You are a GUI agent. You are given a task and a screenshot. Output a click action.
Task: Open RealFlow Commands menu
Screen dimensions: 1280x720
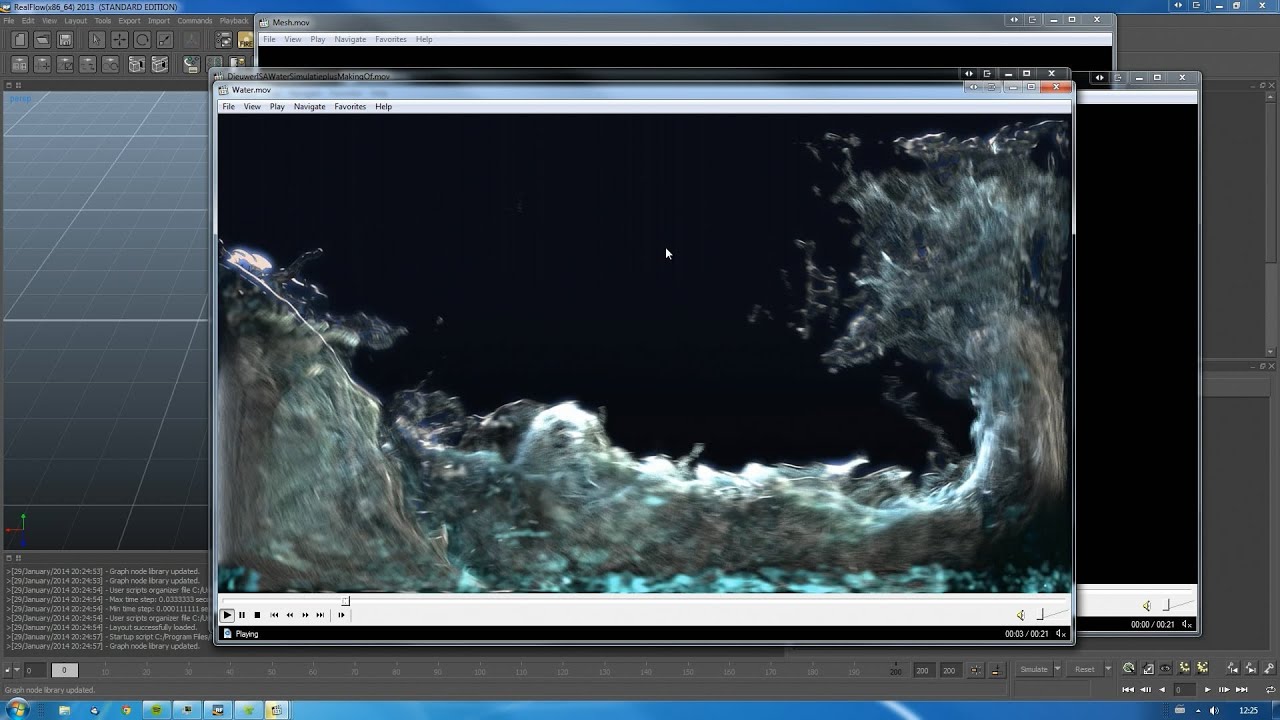pyautogui.click(x=195, y=21)
